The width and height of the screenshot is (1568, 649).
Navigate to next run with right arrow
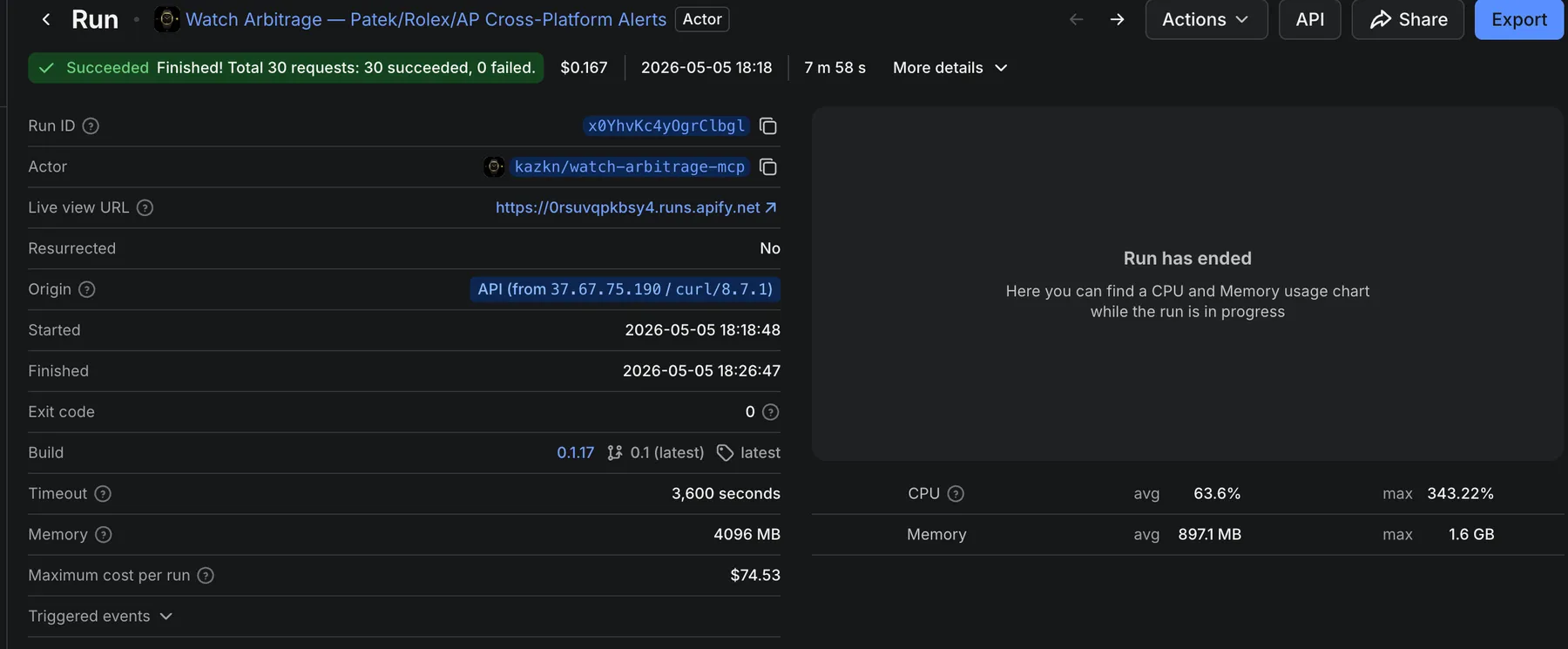1117,19
